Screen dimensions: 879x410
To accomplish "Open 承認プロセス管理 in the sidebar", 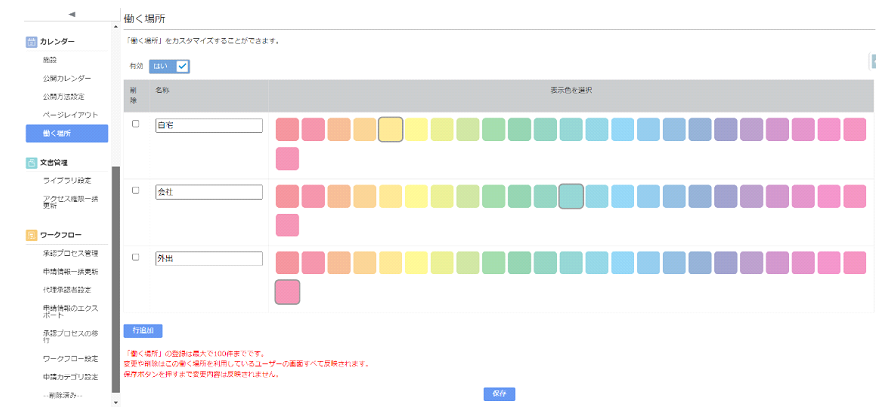I will (x=70, y=253).
